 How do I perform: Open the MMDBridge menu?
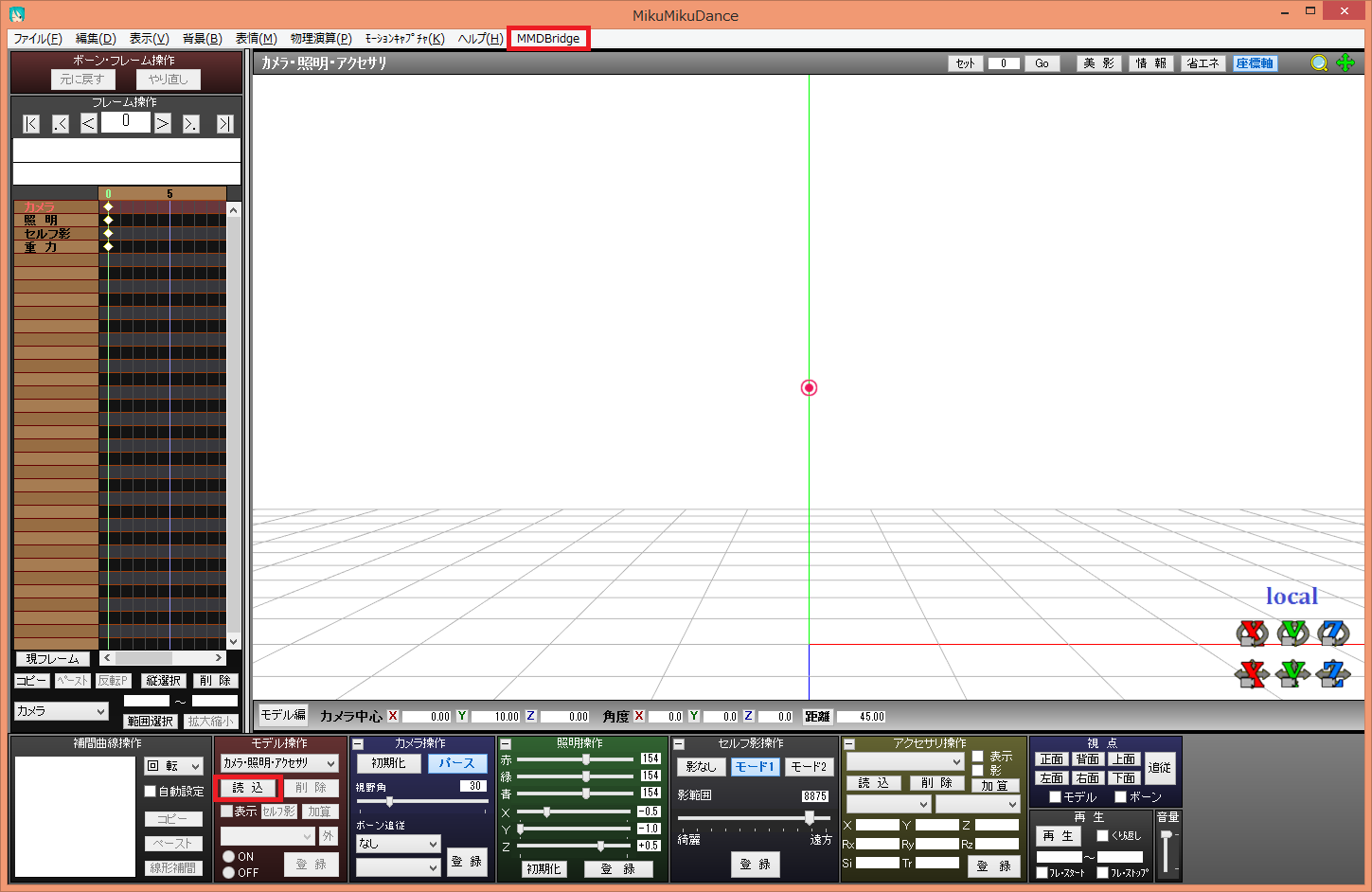coord(548,39)
